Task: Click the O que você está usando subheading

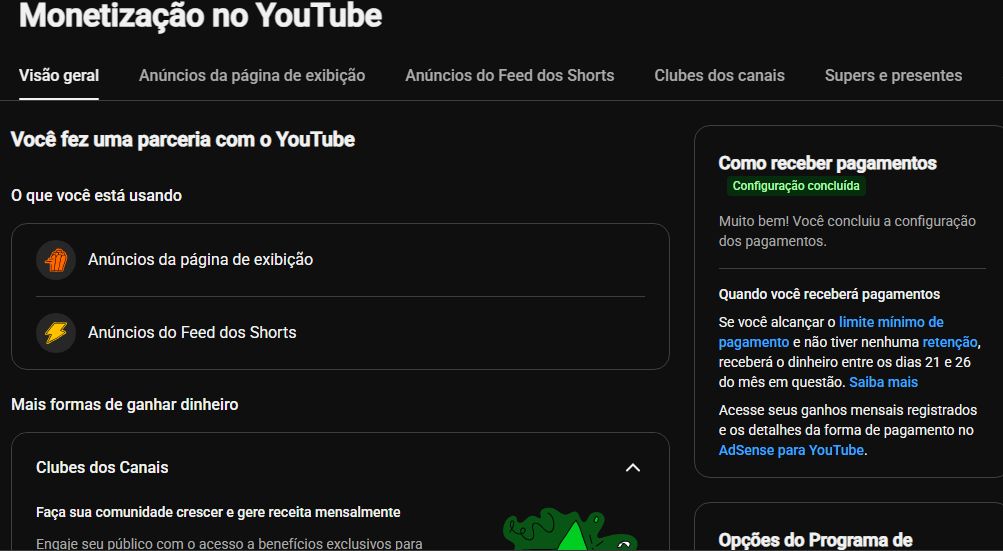Action: tap(97, 196)
